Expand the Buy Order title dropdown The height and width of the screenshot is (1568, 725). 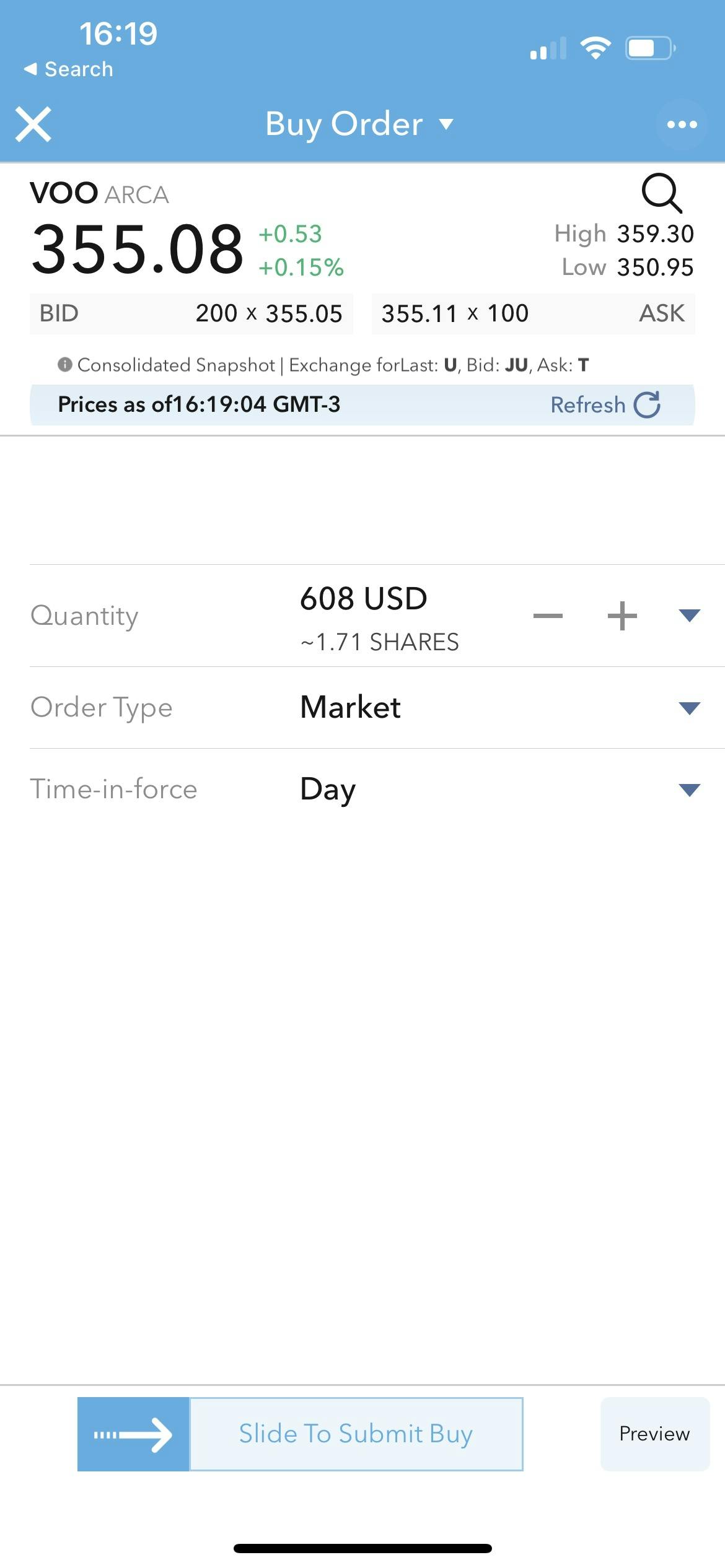click(x=446, y=124)
